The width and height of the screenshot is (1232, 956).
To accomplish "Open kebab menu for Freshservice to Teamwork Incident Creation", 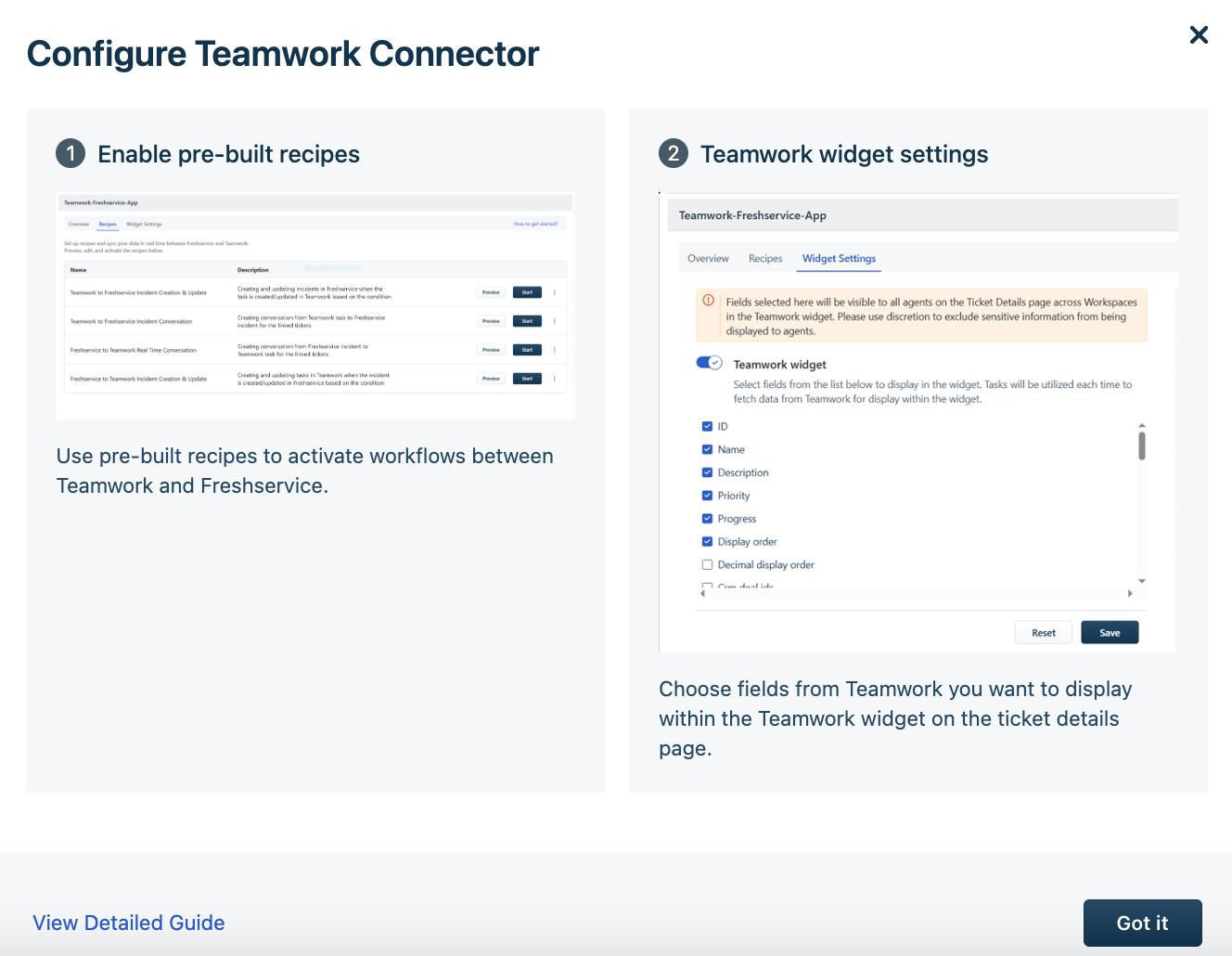I will click(x=555, y=379).
